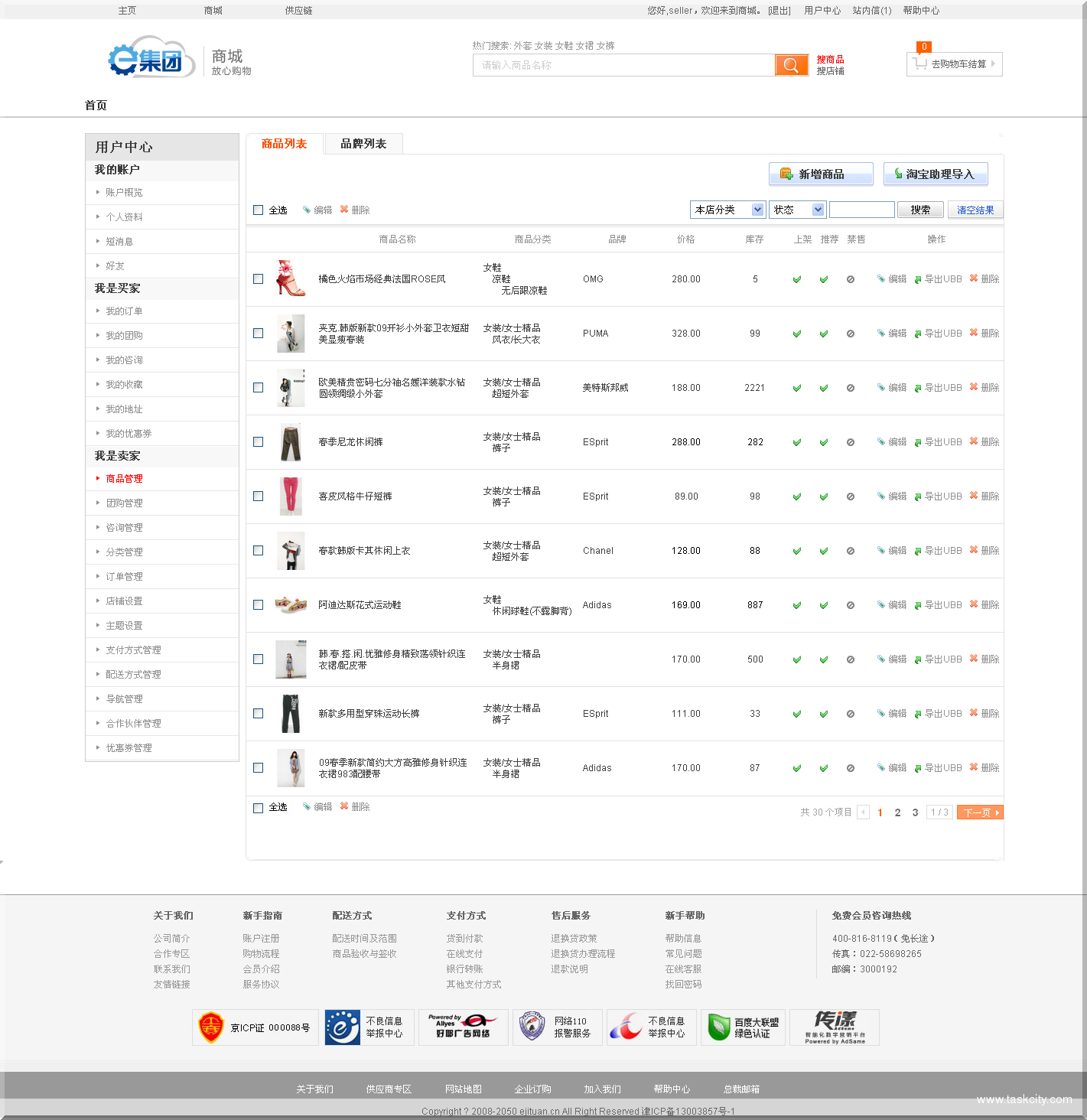
Task: Click the orange search magnifier icon
Action: (x=791, y=64)
